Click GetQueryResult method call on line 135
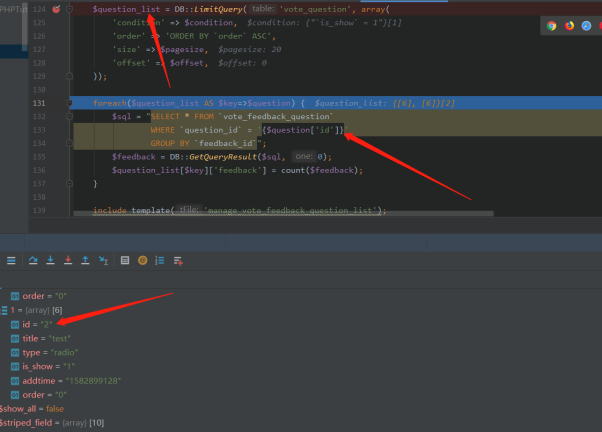This screenshot has width=602, height=432. [x=223, y=157]
